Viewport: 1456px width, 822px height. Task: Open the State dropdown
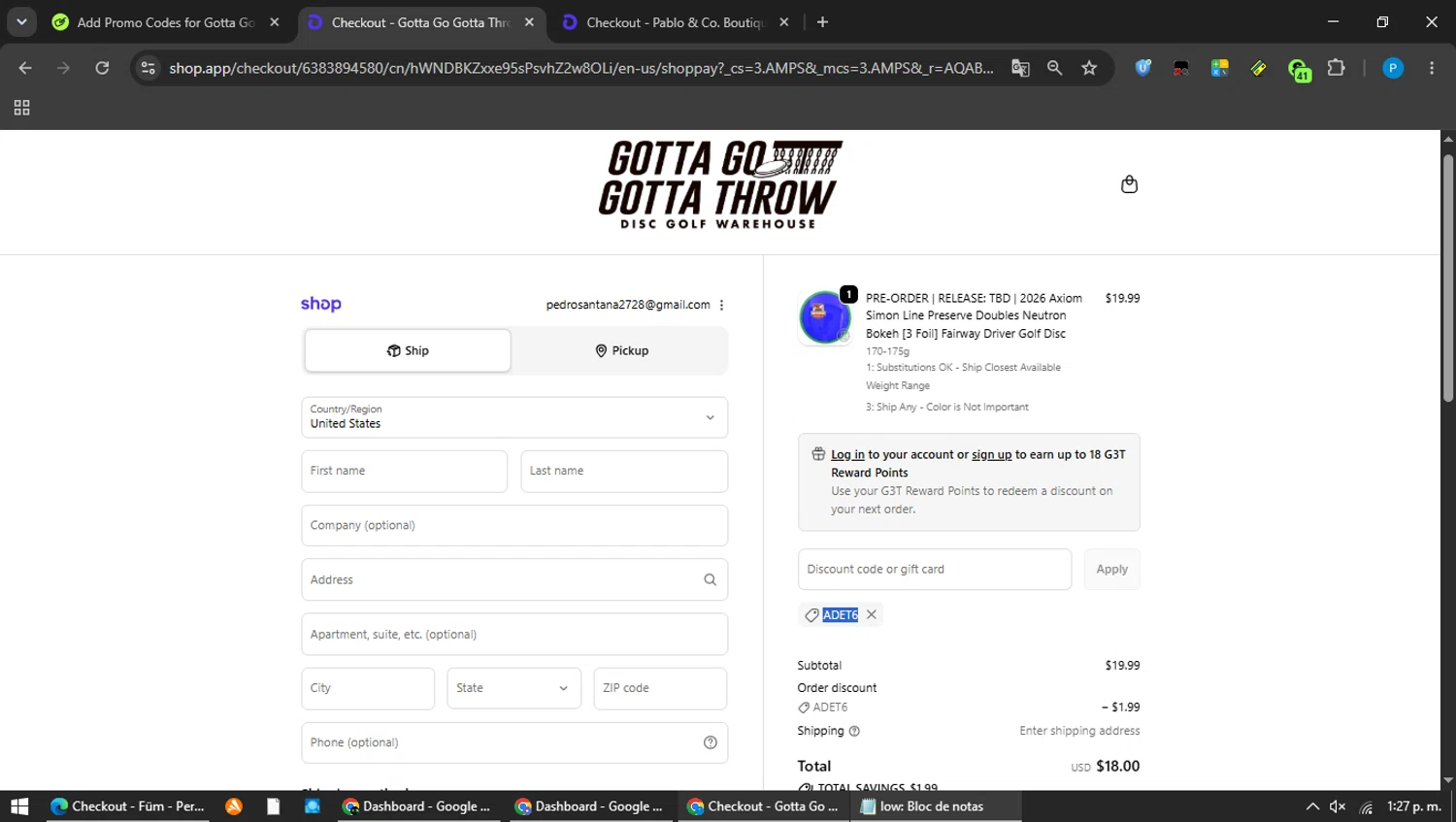click(x=513, y=688)
